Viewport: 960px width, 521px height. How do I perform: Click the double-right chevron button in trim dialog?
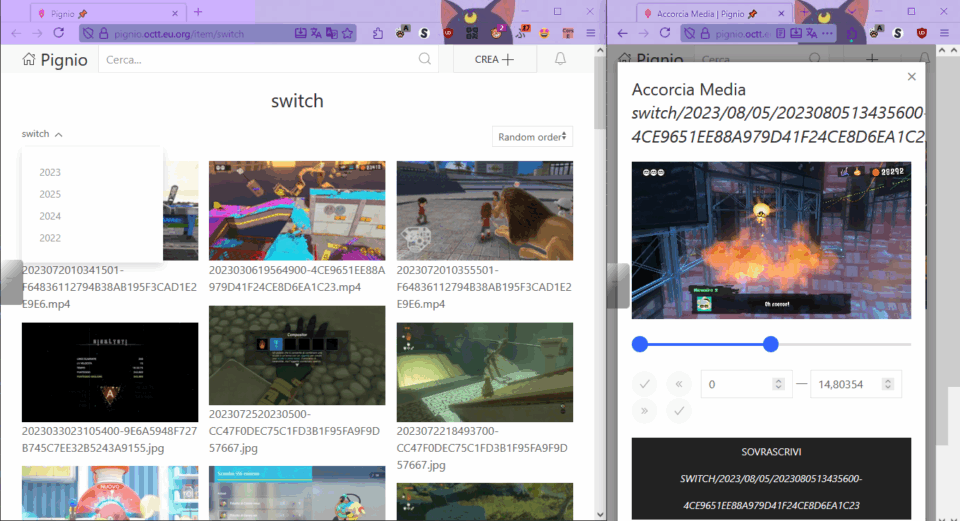coord(645,410)
